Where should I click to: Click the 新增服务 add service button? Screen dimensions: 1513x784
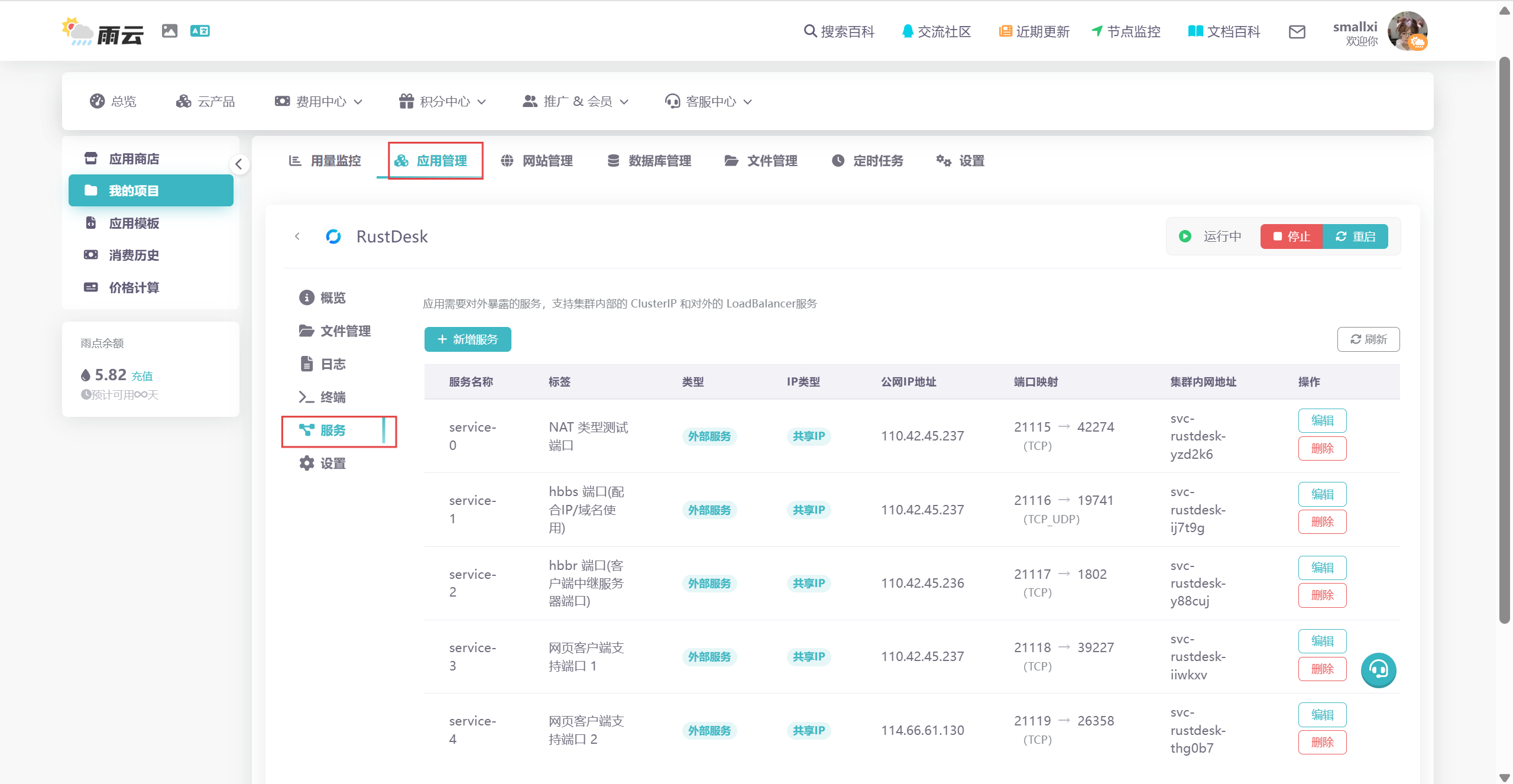click(468, 339)
